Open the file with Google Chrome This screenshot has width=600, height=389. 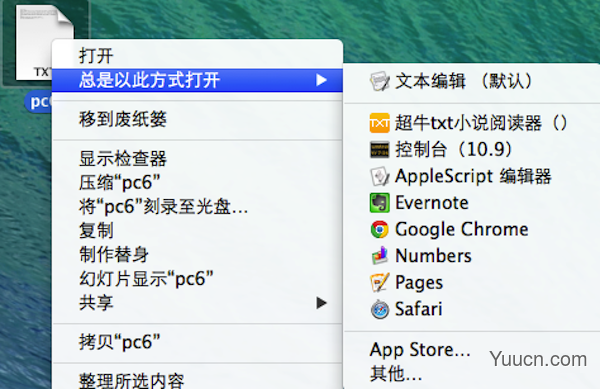471,229
